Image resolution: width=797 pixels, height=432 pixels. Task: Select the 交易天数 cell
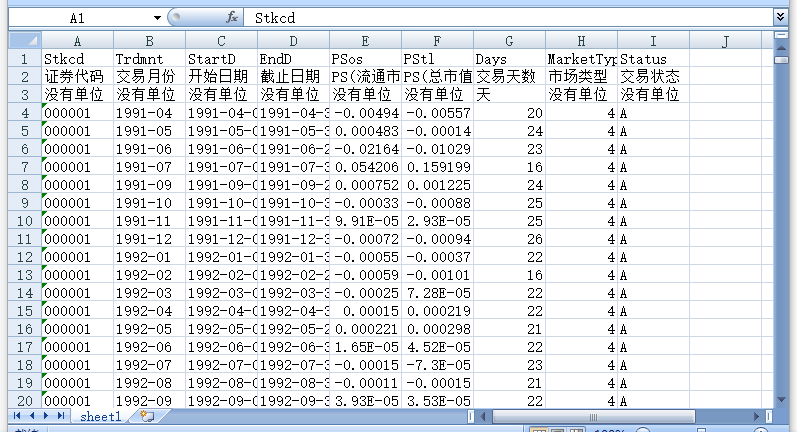pyautogui.click(x=509, y=77)
